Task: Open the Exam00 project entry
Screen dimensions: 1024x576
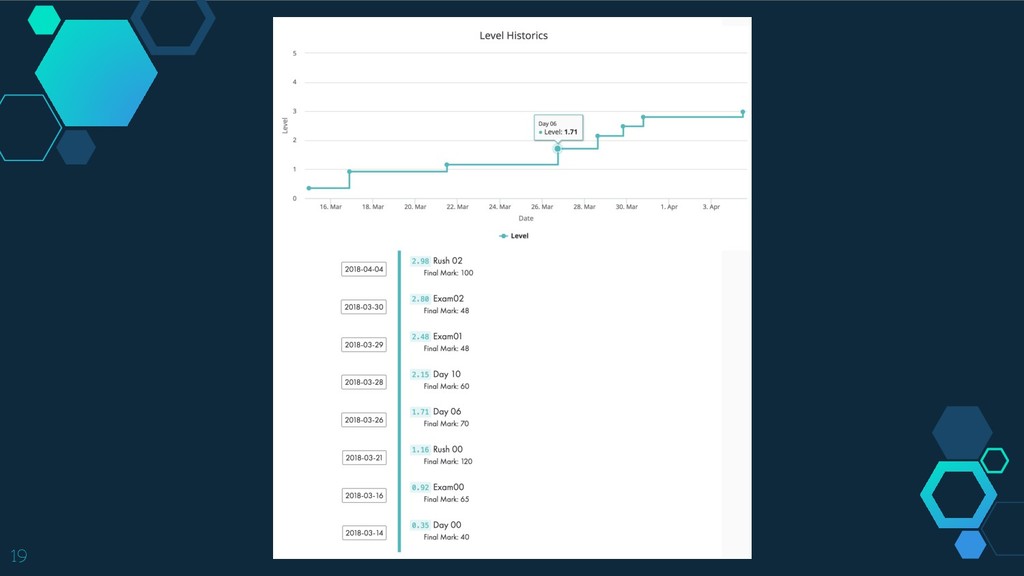Action: coord(448,487)
